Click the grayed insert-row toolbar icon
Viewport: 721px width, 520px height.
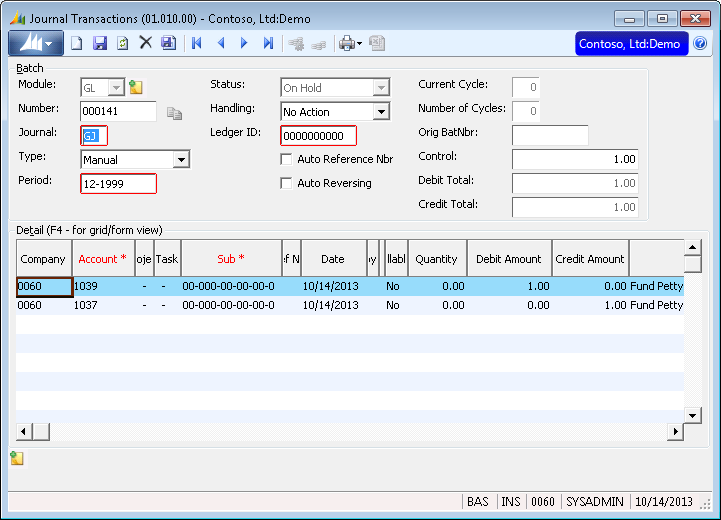(x=296, y=44)
